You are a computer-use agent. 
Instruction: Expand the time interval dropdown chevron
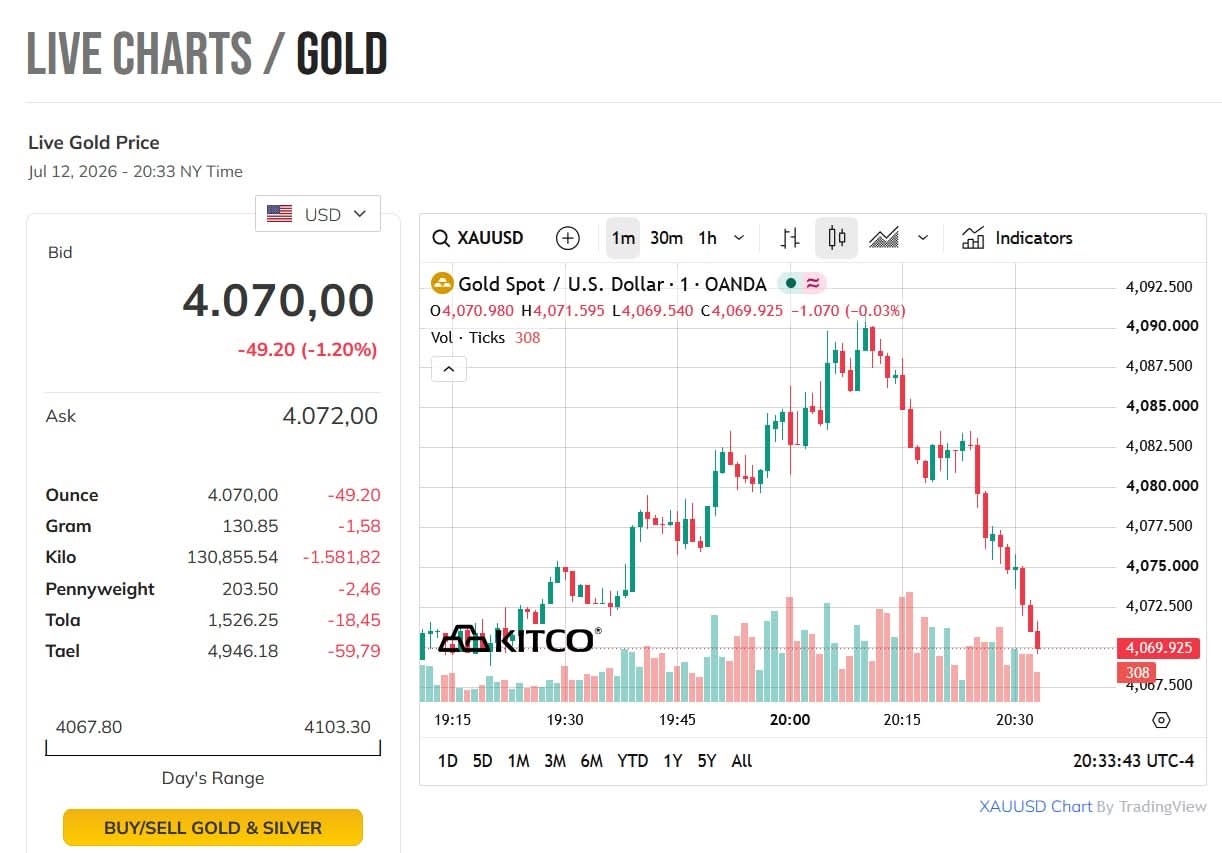pyautogui.click(x=739, y=238)
